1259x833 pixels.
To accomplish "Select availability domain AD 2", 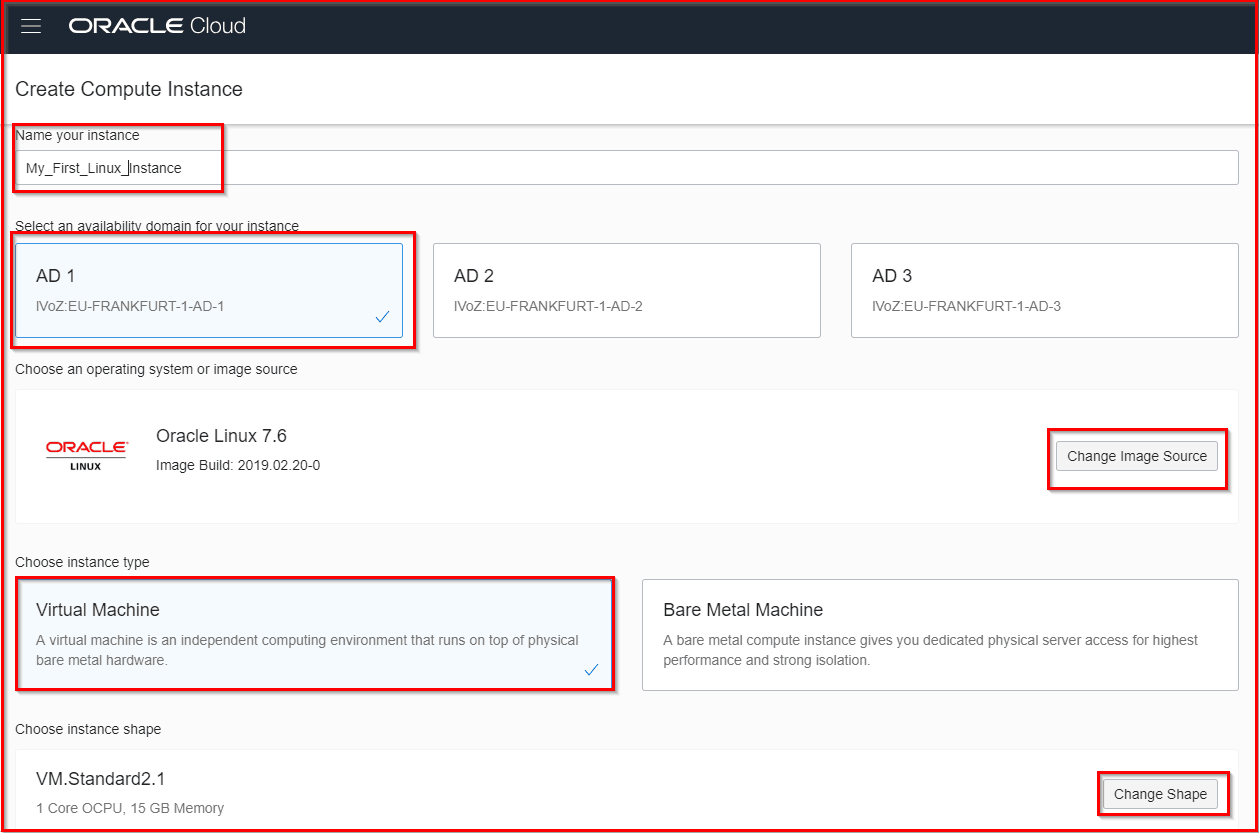I will tap(627, 290).
